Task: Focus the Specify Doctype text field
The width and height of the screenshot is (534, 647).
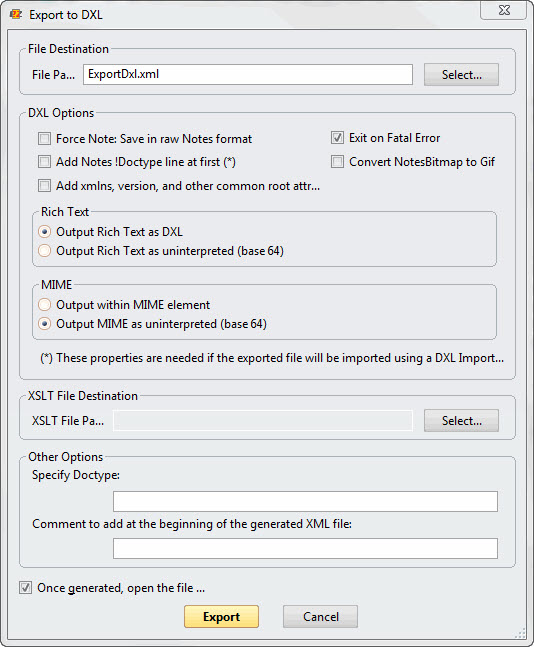Action: (x=305, y=501)
